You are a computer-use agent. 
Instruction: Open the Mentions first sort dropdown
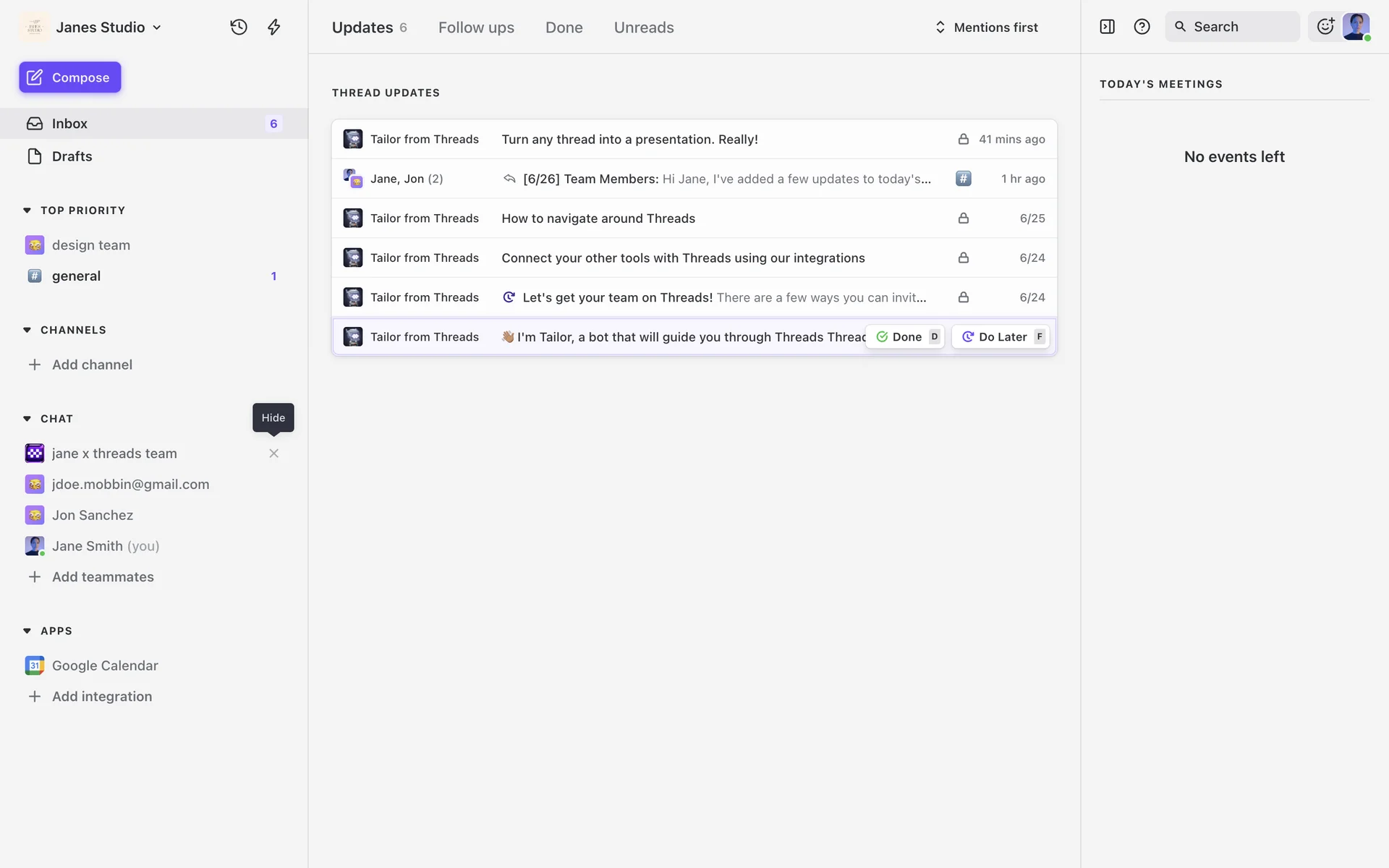987,27
